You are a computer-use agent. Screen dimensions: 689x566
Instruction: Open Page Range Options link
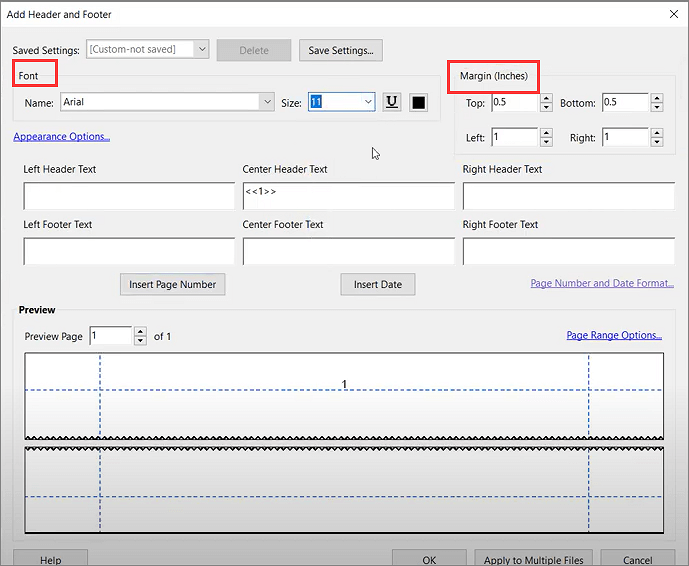(x=613, y=335)
